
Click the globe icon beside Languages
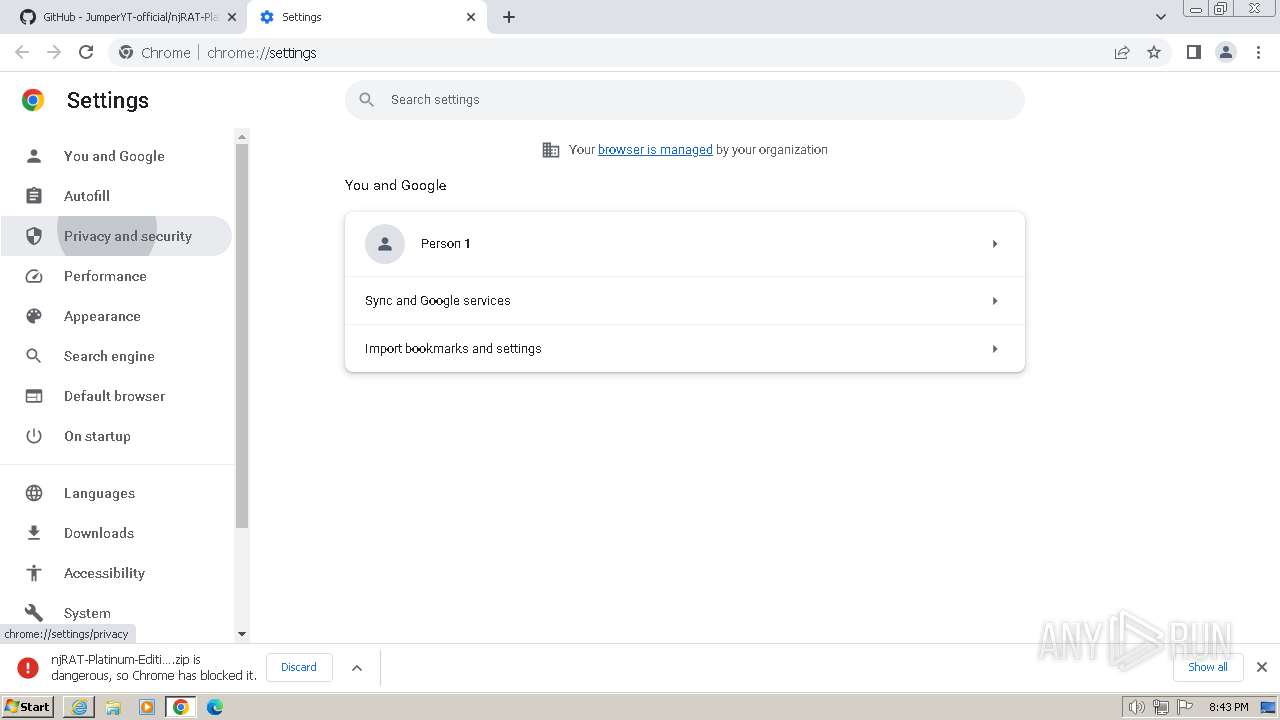(34, 493)
